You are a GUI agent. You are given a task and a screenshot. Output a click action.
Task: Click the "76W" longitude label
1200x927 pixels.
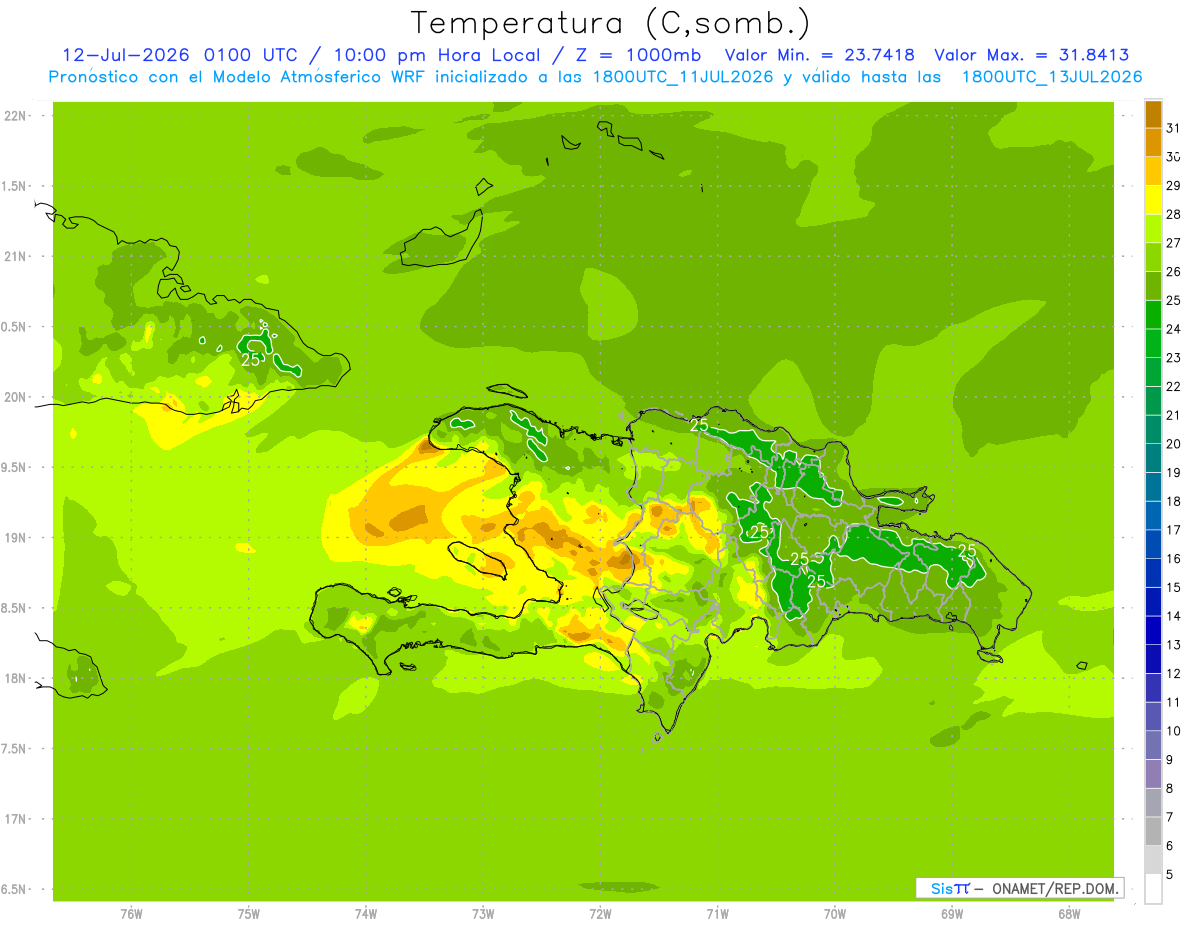(x=131, y=914)
